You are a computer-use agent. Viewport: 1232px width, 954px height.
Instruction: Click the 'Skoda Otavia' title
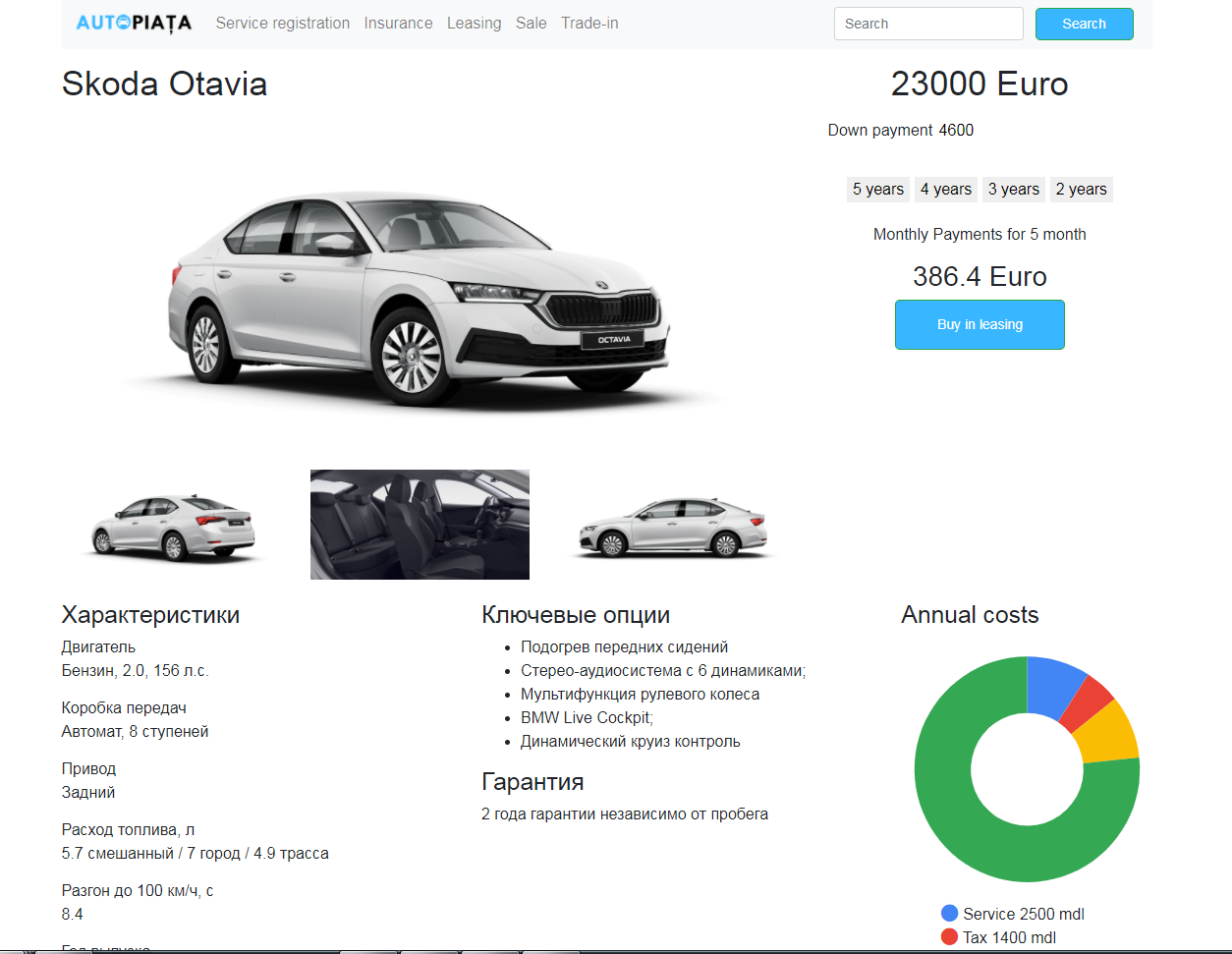164,84
